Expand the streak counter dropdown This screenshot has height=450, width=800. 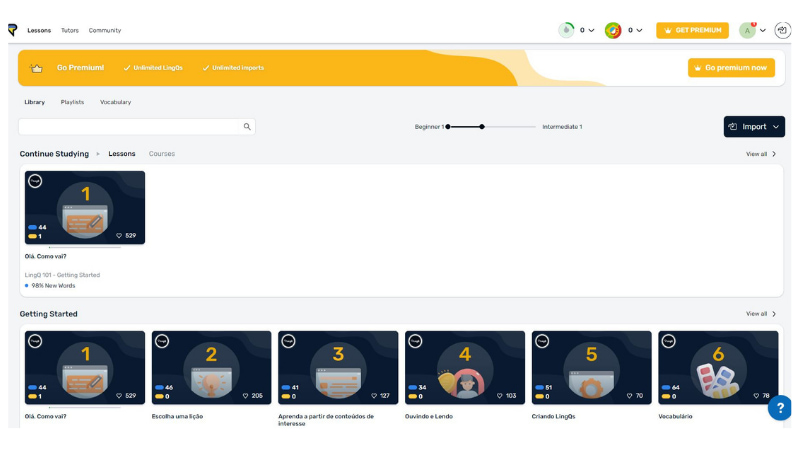point(591,31)
